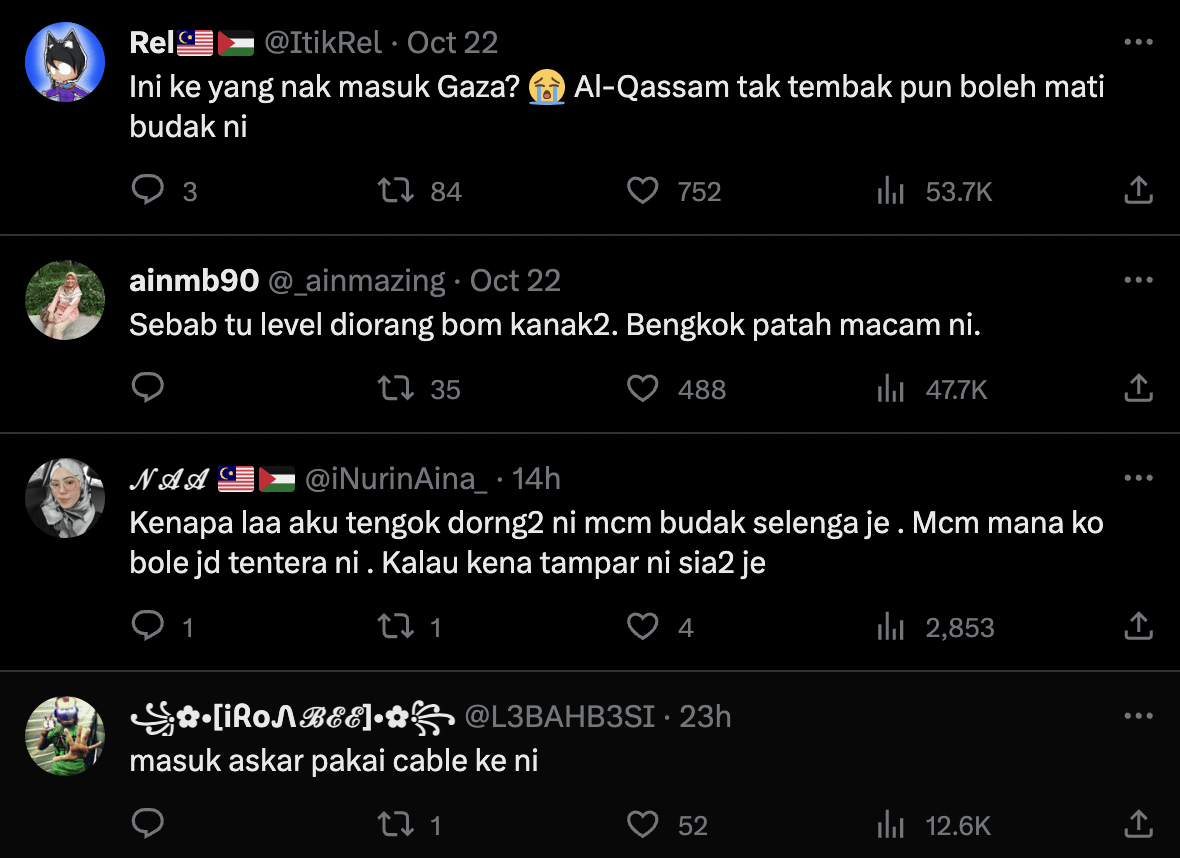Share the L3BAHB3SI tweet

click(1138, 824)
